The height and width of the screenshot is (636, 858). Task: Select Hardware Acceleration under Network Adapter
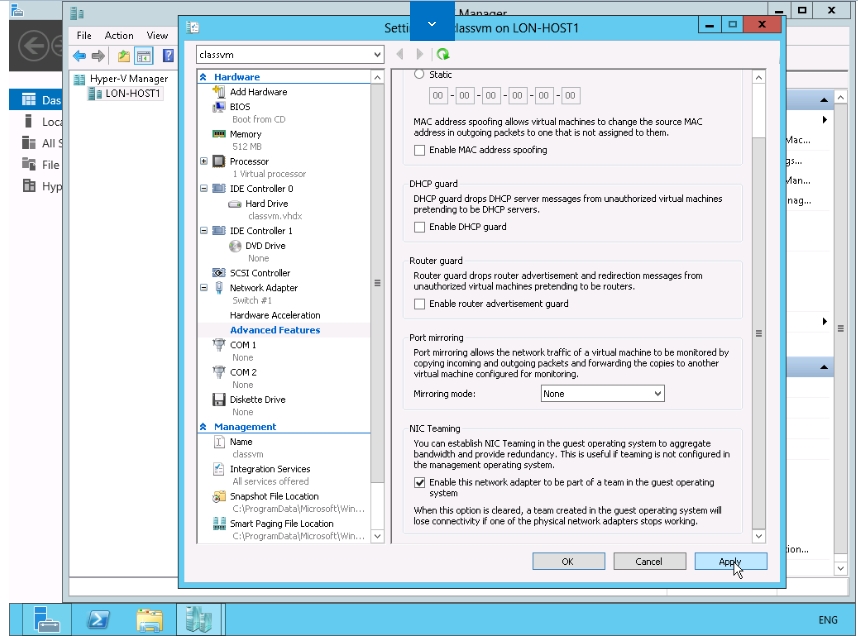(x=275, y=315)
